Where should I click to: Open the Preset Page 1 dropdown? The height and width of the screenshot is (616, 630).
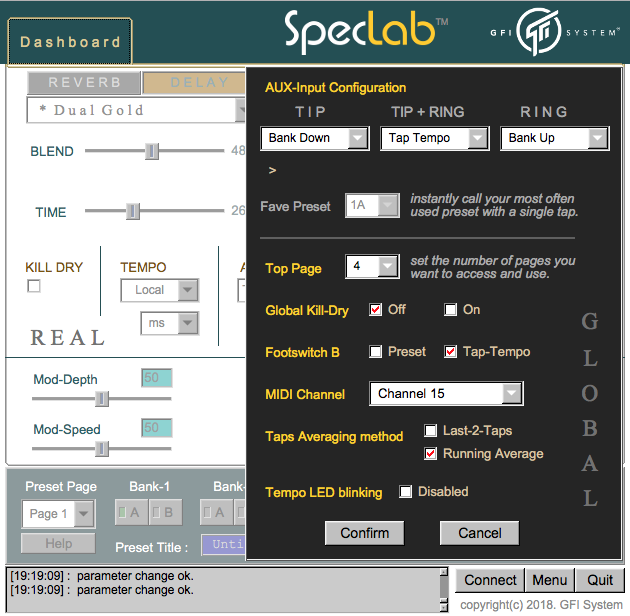(58, 514)
